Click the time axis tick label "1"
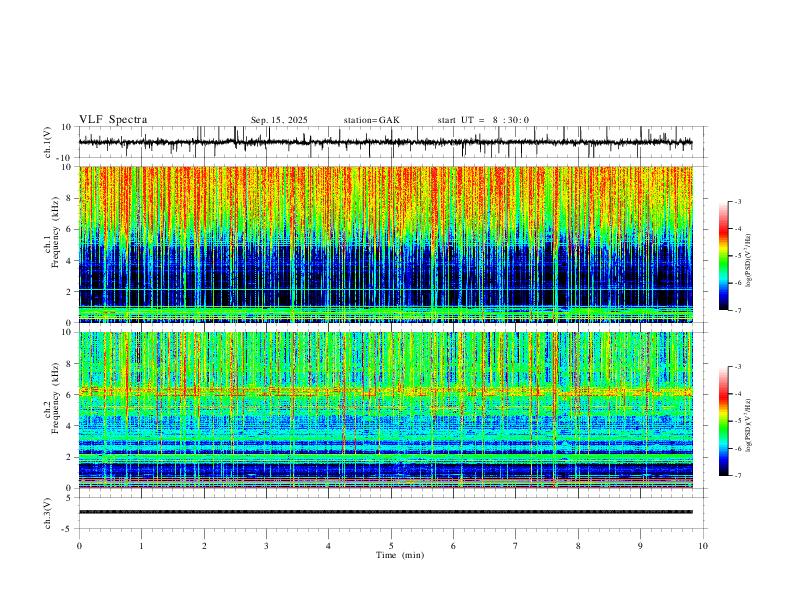The image size is (792, 612). tap(141, 546)
